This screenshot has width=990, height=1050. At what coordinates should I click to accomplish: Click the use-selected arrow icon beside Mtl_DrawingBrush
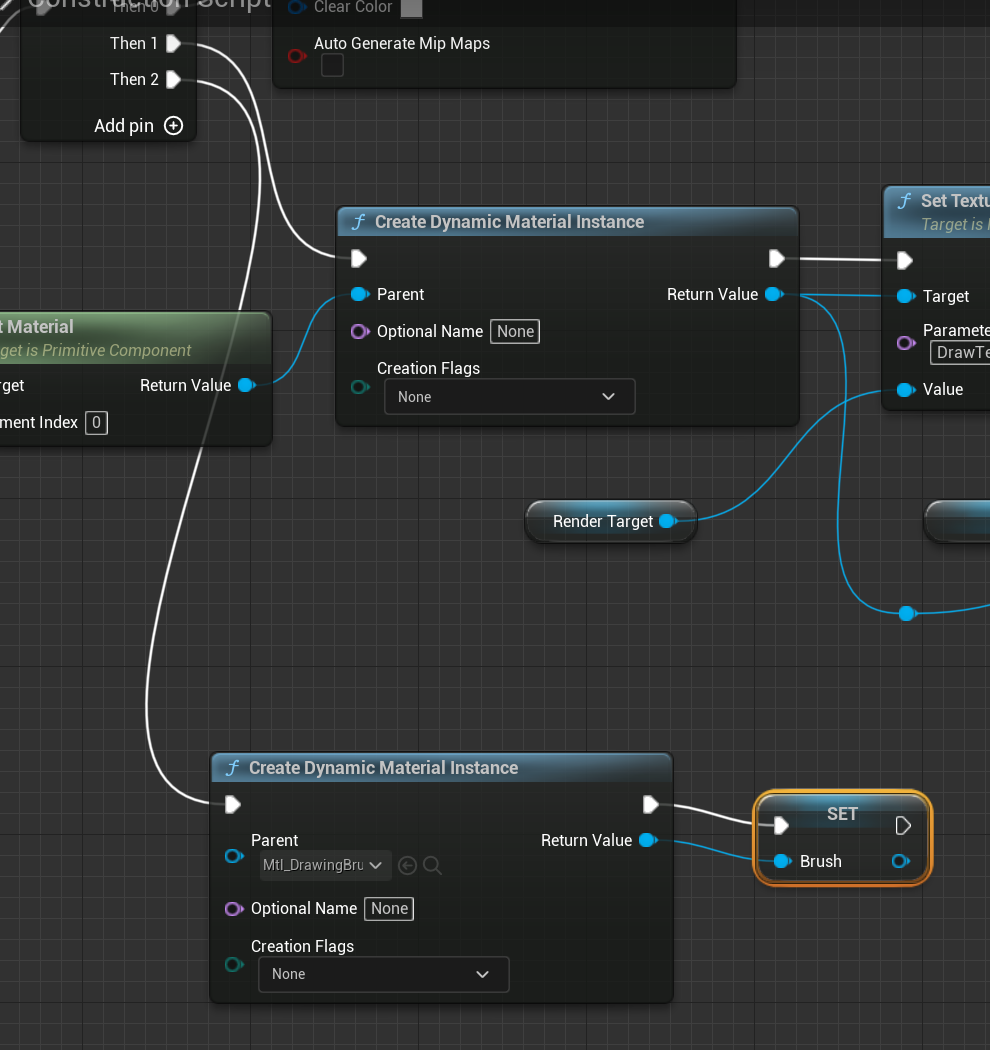407,865
